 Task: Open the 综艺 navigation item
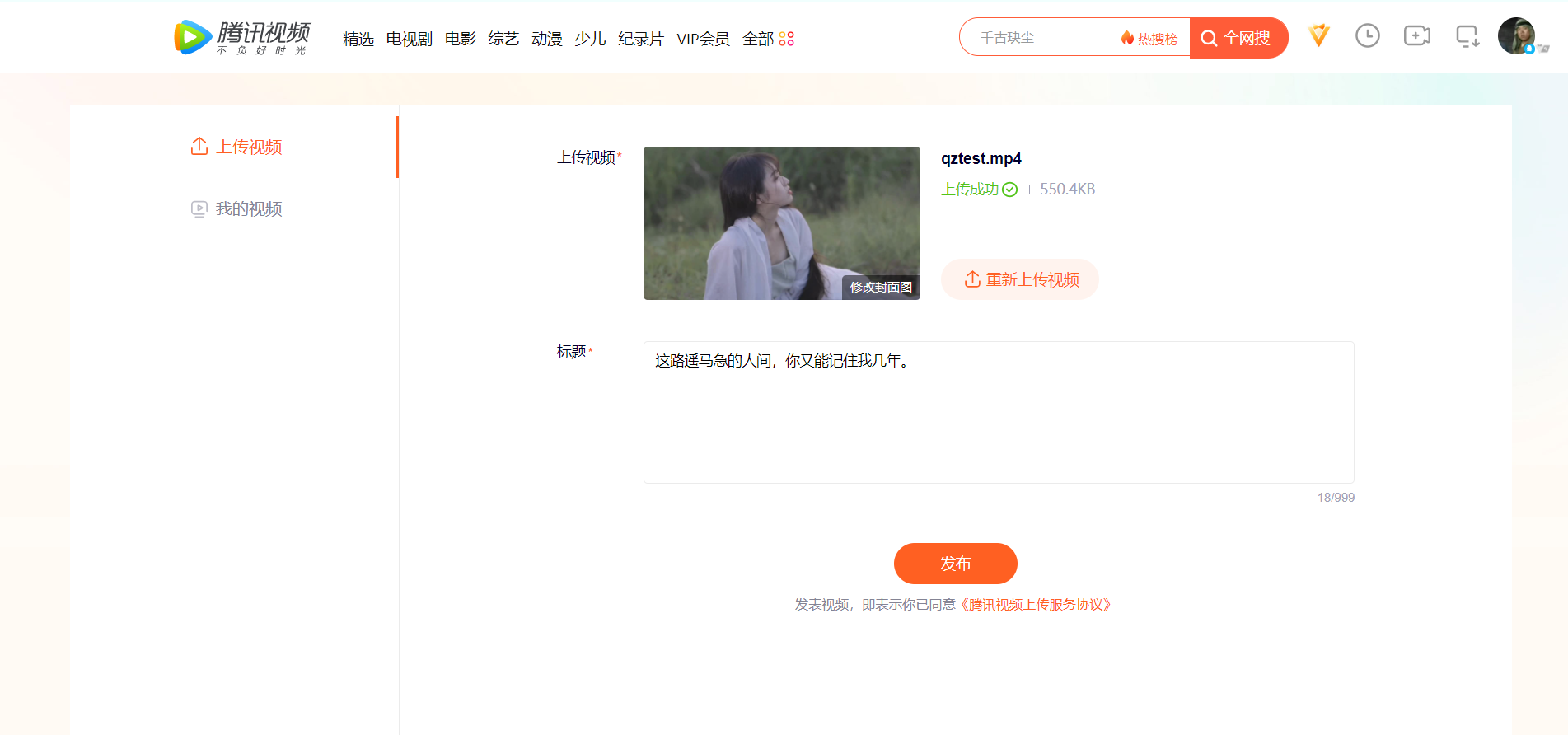coord(503,39)
